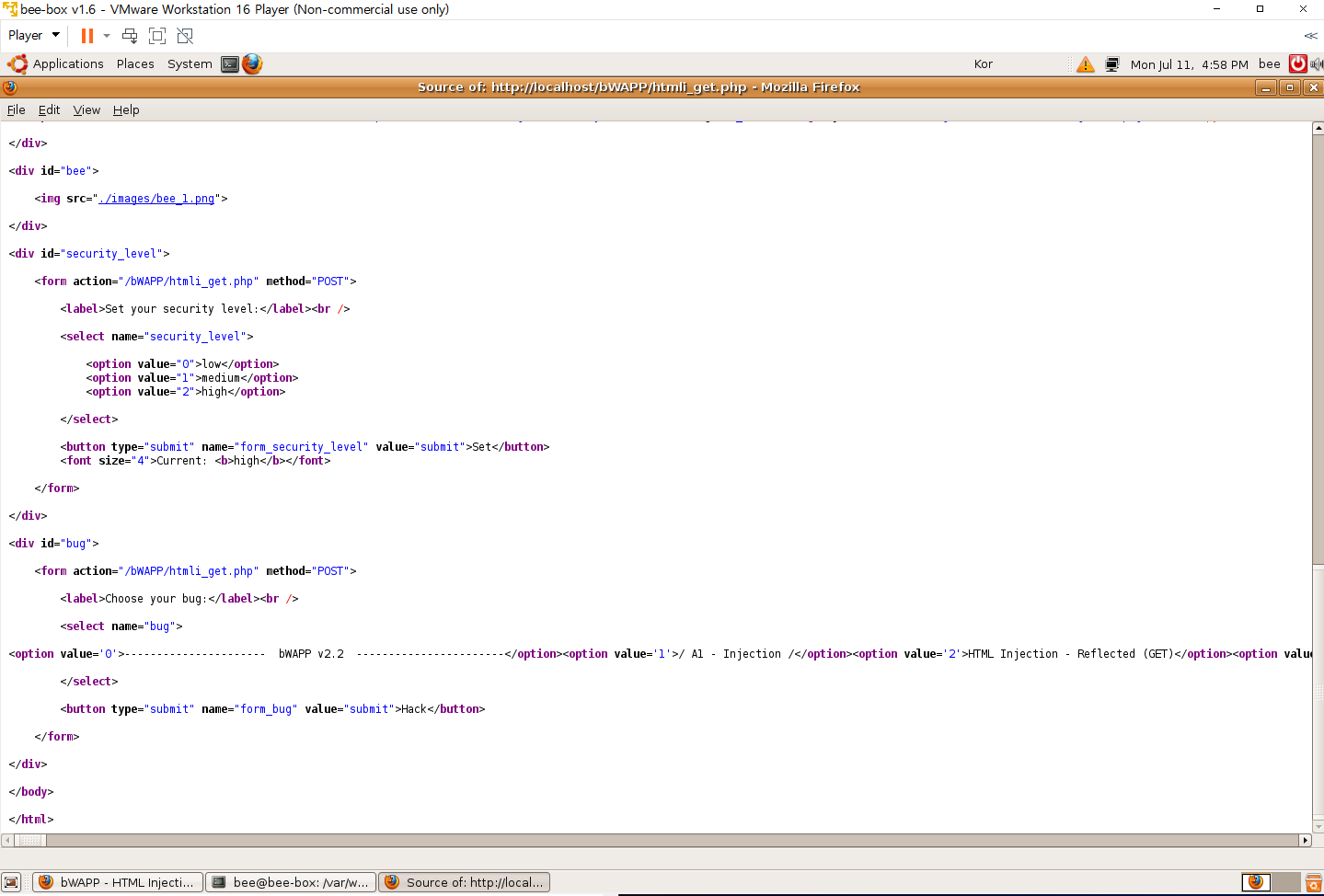Click the Firefox icon in source window titlebar
The height and width of the screenshot is (896, 1324).
(x=10, y=87)
